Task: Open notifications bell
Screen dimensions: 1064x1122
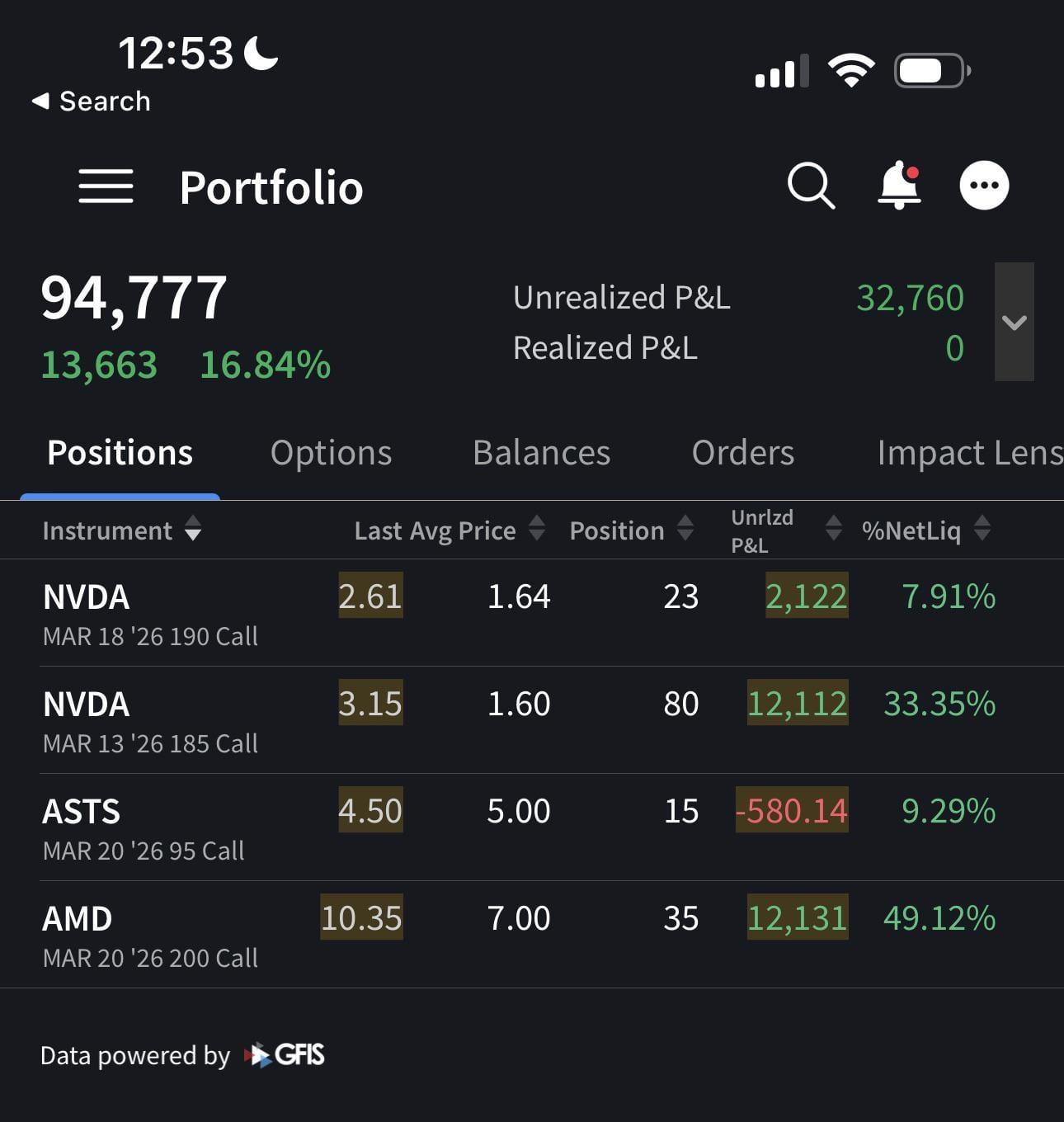Action: tap(899, 186)
